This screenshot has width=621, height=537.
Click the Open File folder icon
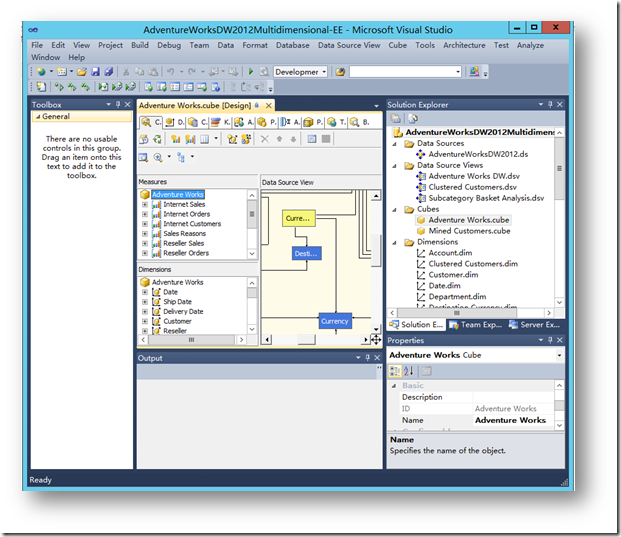click(82, 72)
